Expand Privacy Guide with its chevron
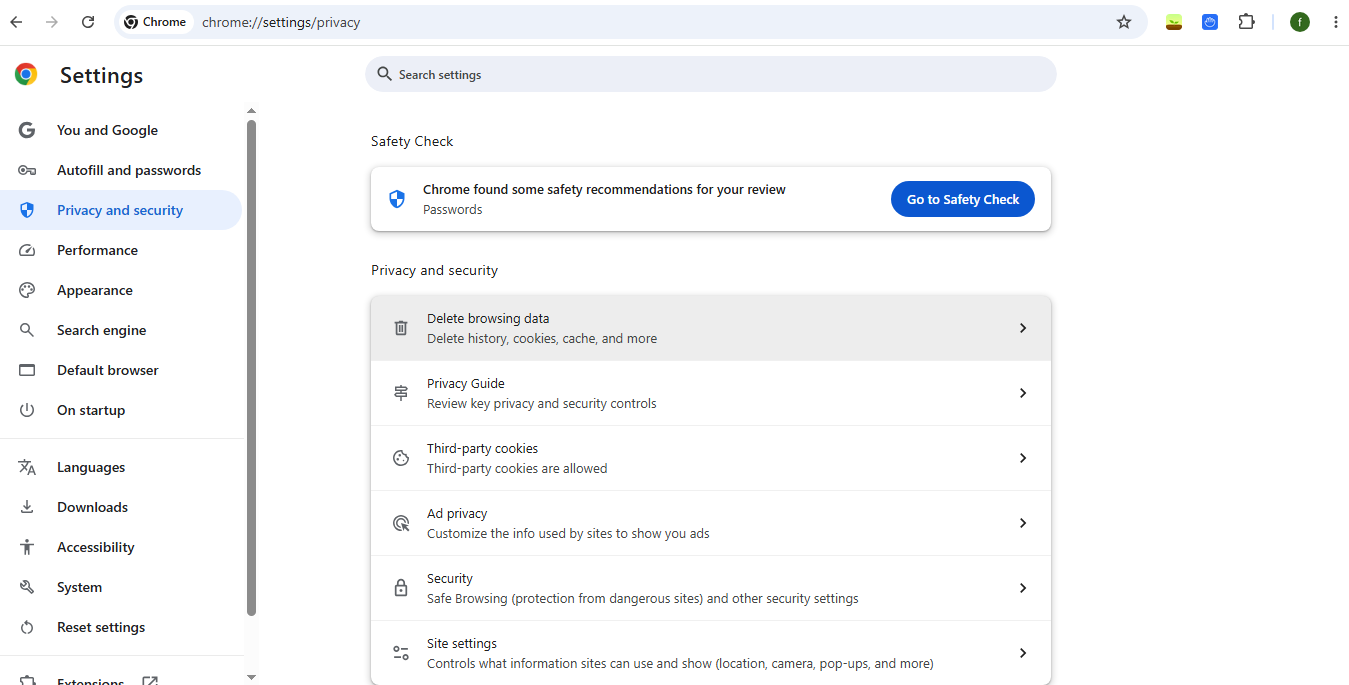 pyautogui.click(x=1023, y=393)
